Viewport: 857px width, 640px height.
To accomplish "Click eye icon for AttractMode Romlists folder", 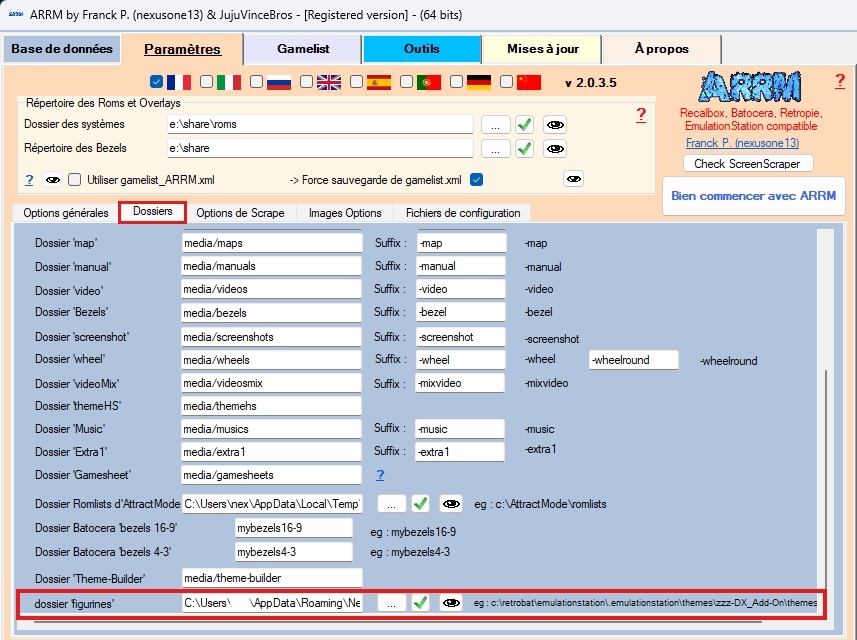I will pyautogui.click(x=451, y=504).
